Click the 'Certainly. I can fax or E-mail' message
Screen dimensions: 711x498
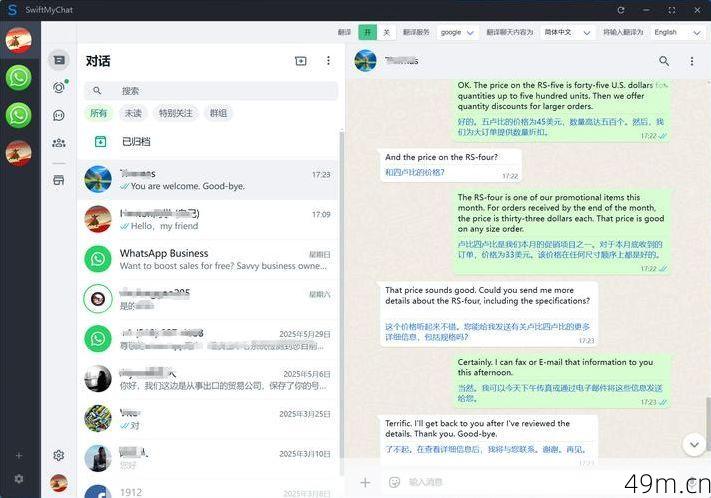(x=561, y=381)
